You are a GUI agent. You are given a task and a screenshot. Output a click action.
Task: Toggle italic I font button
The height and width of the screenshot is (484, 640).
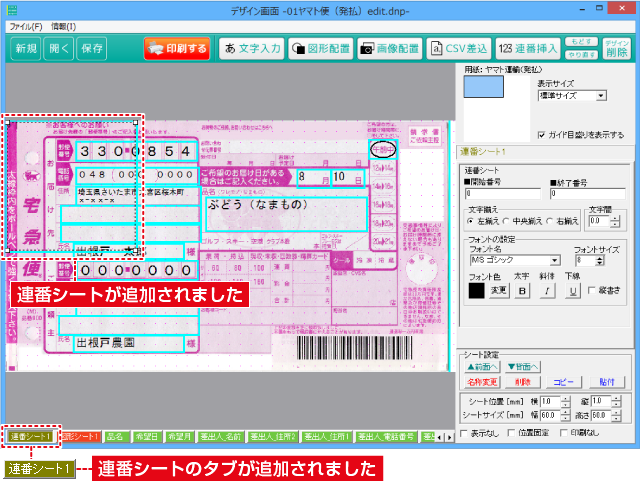coord(547,291)
